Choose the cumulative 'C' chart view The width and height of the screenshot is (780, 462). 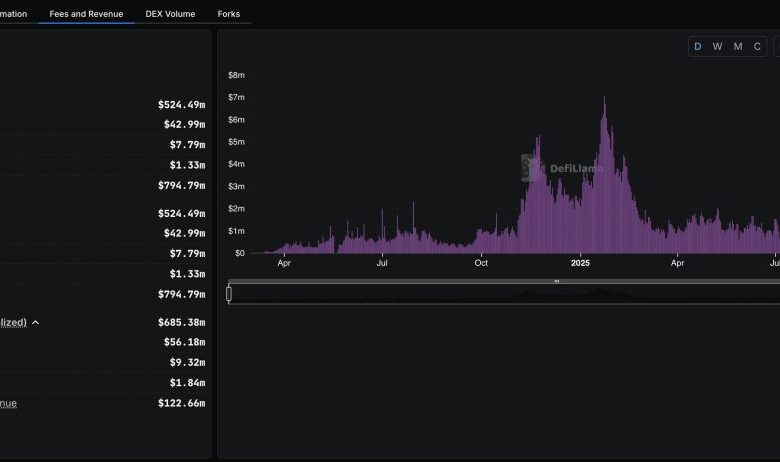coord(757,47)
